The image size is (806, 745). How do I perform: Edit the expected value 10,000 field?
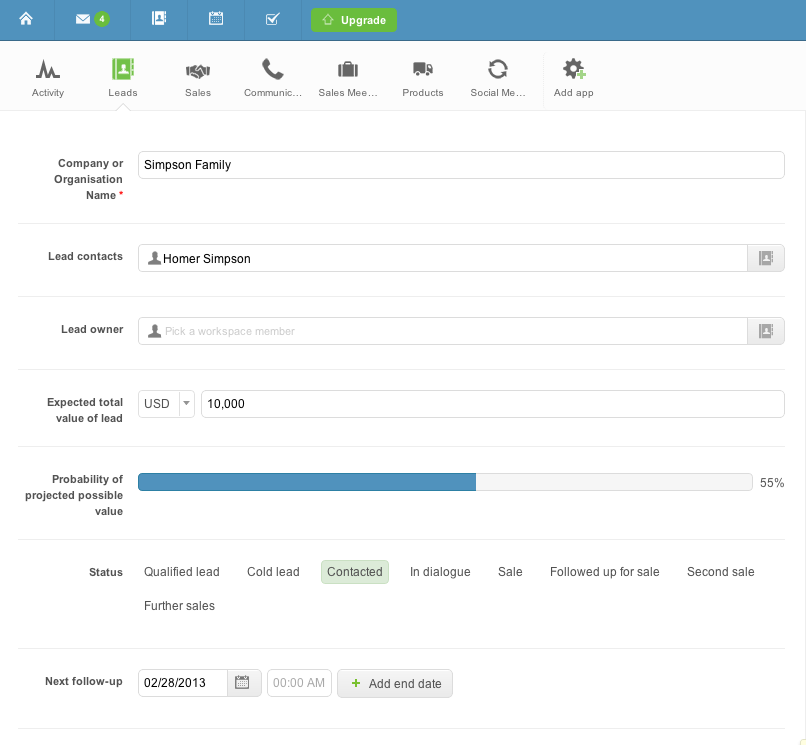(492, 404)
